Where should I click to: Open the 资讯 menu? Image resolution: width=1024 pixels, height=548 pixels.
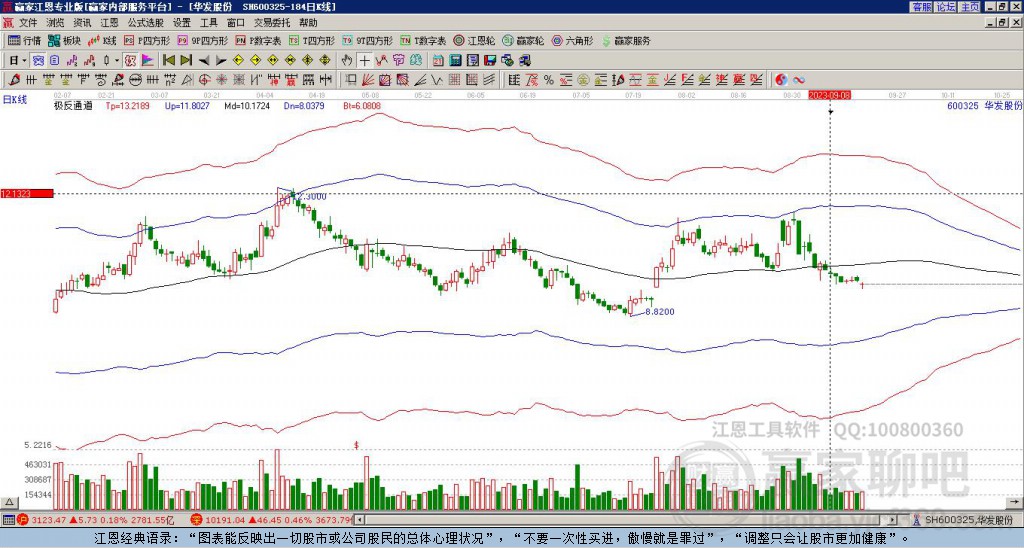(82, 23)
